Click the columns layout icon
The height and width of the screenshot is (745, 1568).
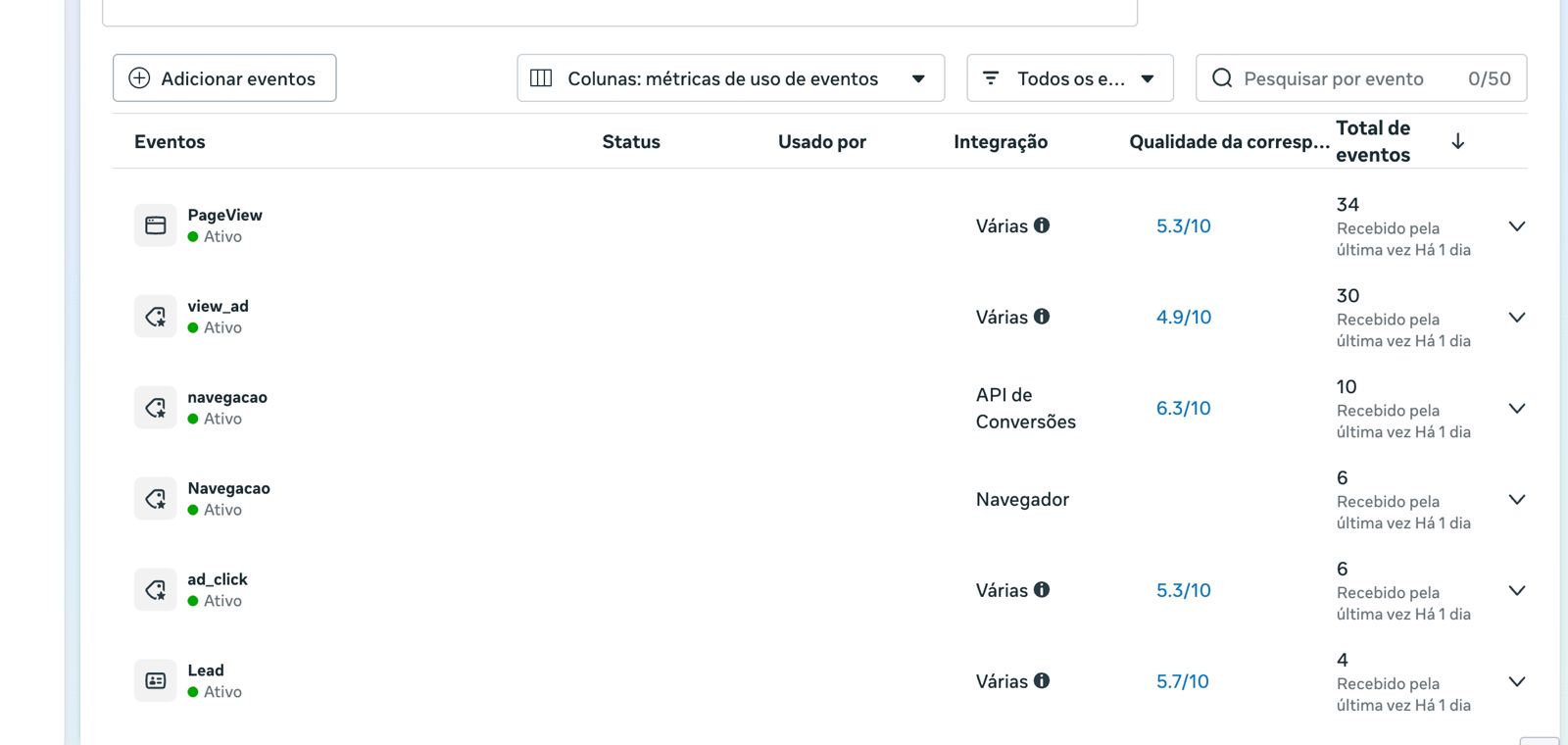point(541,77)
